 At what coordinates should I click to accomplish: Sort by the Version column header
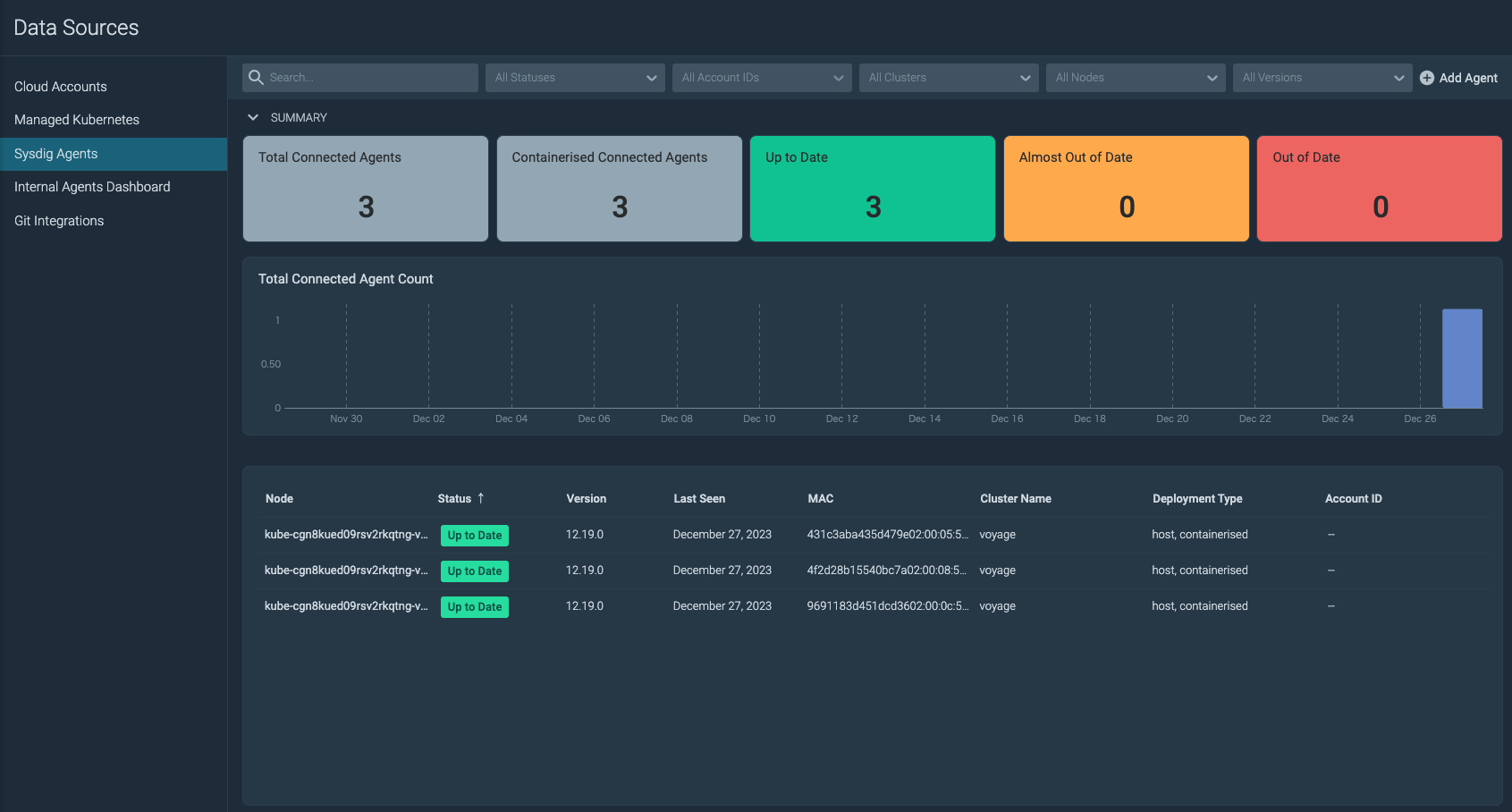(586, 499)
